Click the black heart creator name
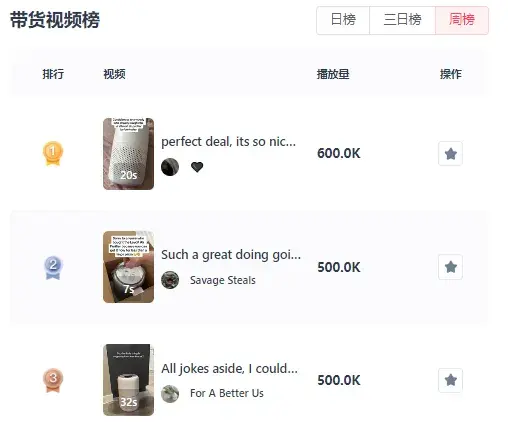Viewport: 508px width, 426px height. tap(197, 167)
